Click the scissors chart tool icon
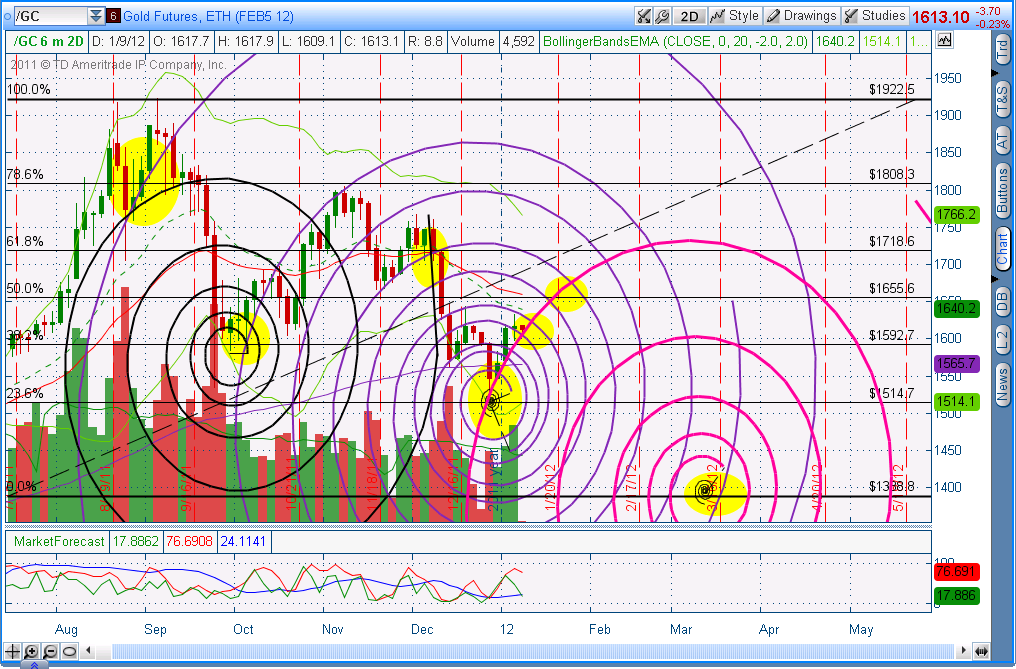1016x669 pixels. (643, 16)
